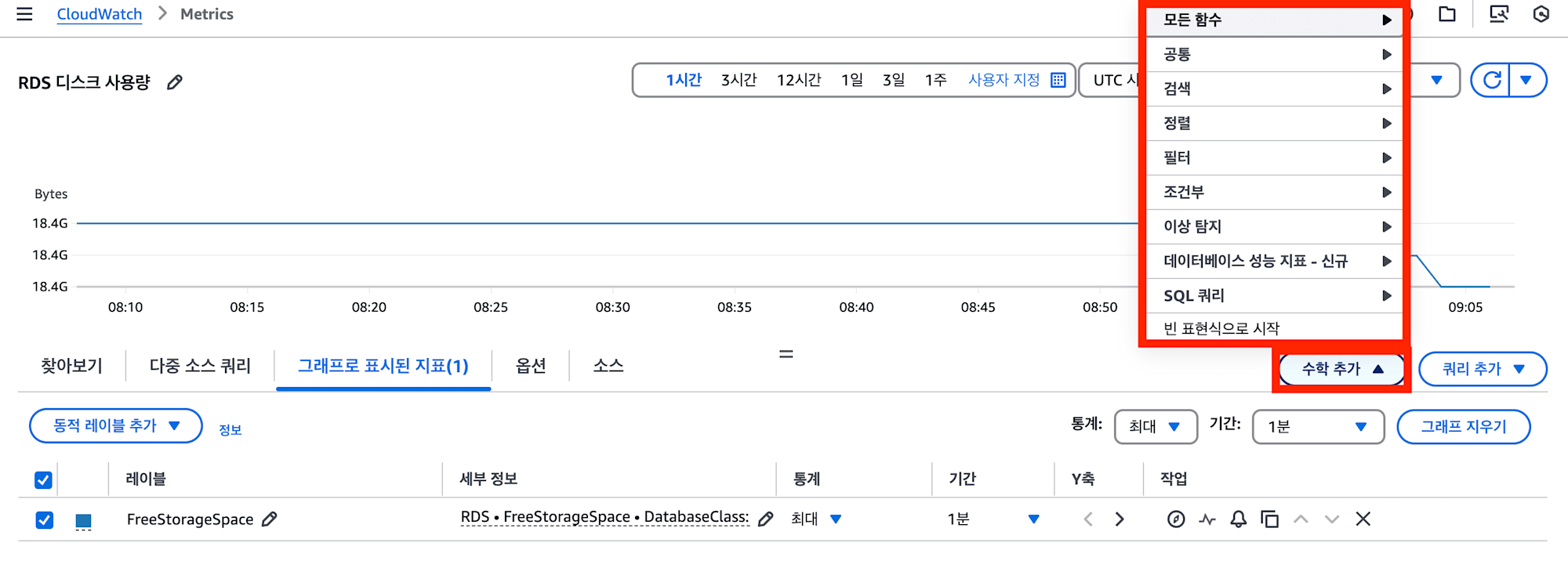Click the 레이블 column header

146,479
